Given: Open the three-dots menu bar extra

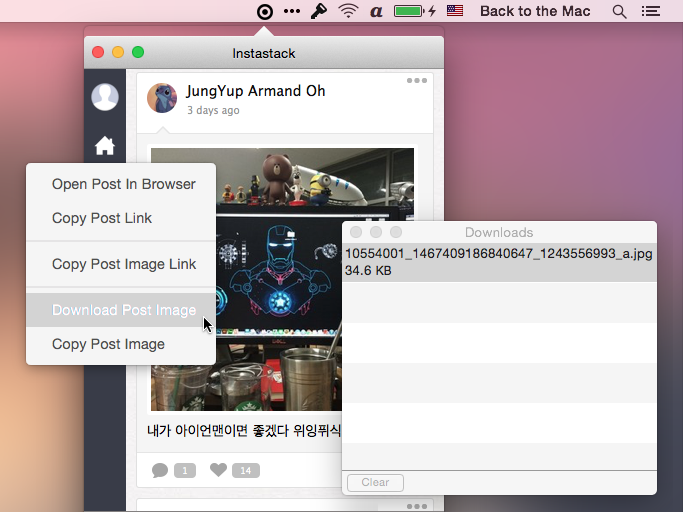Looking at the screenshot, I should [x=291, y=11].
